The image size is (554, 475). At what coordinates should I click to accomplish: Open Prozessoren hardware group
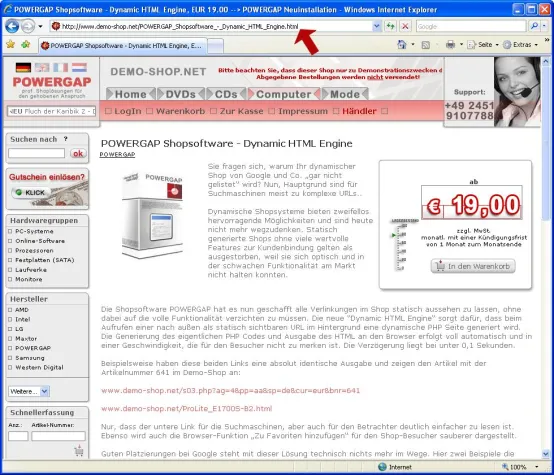coord(34,250)
